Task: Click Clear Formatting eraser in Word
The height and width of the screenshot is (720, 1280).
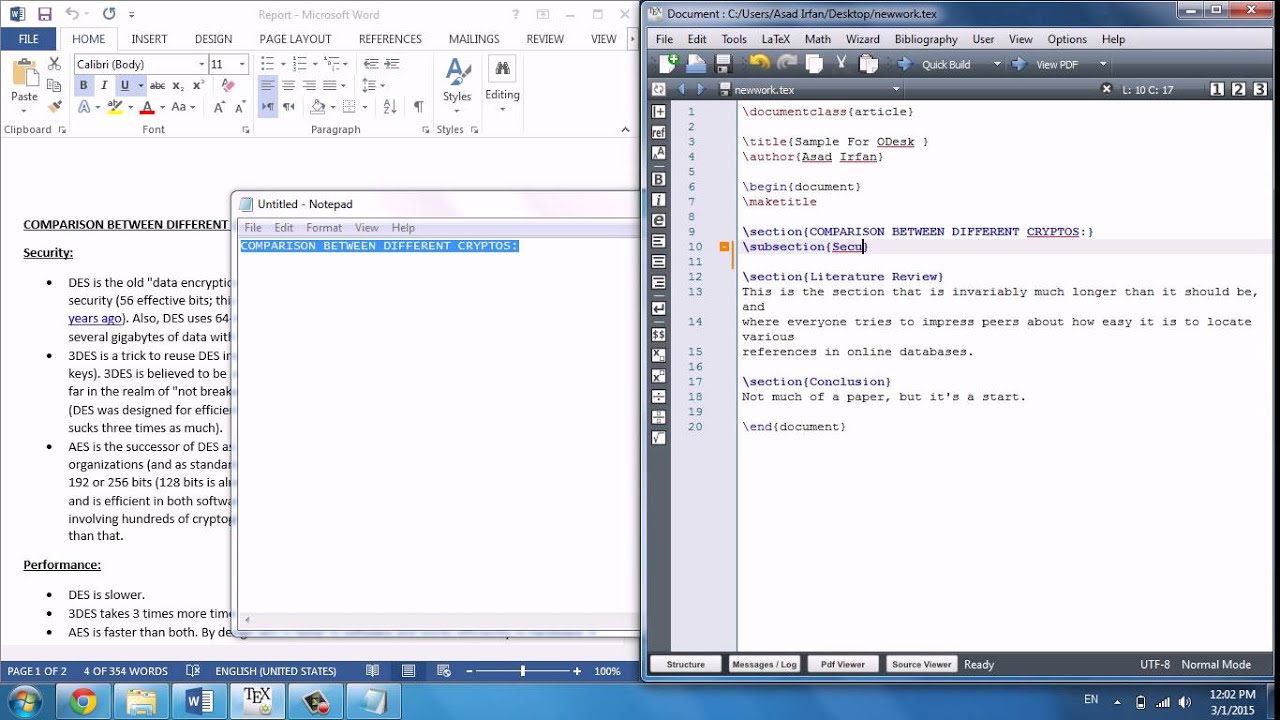Action: [227, 85]
